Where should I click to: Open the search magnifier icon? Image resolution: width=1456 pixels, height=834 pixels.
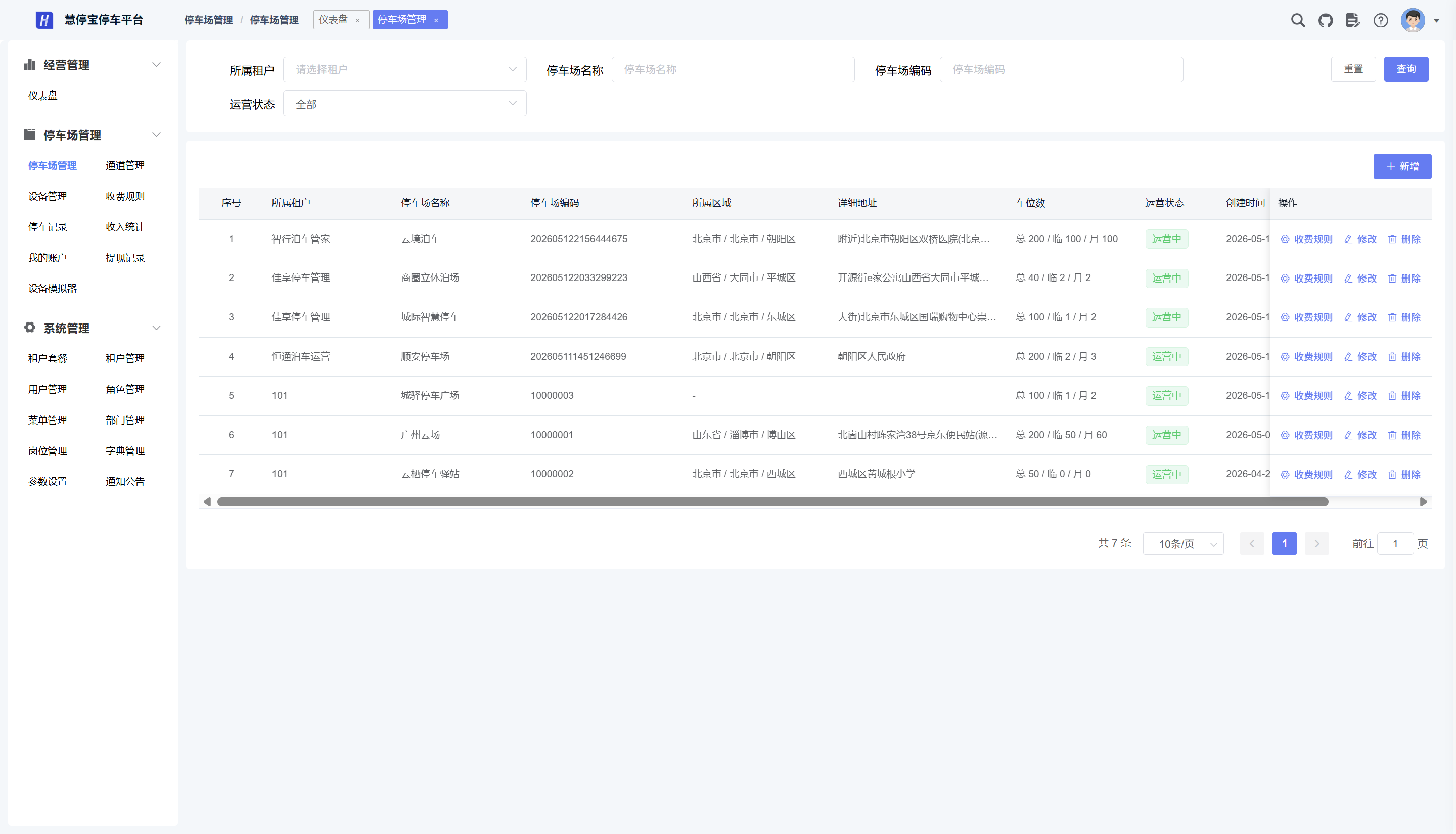tap(1298, 21)
